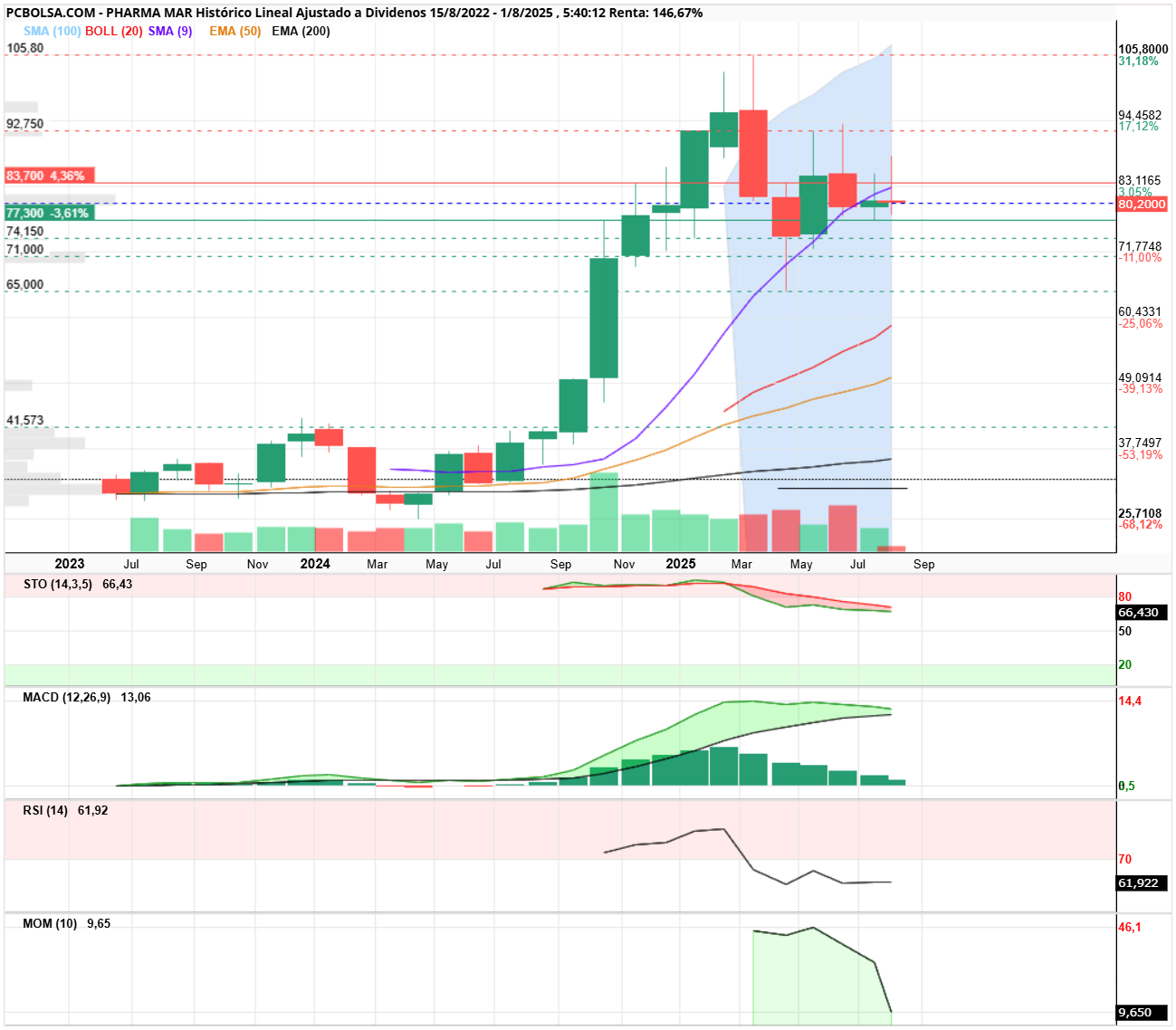
Task: Click the RSI (14) indicator label
Action: point(45,810)
